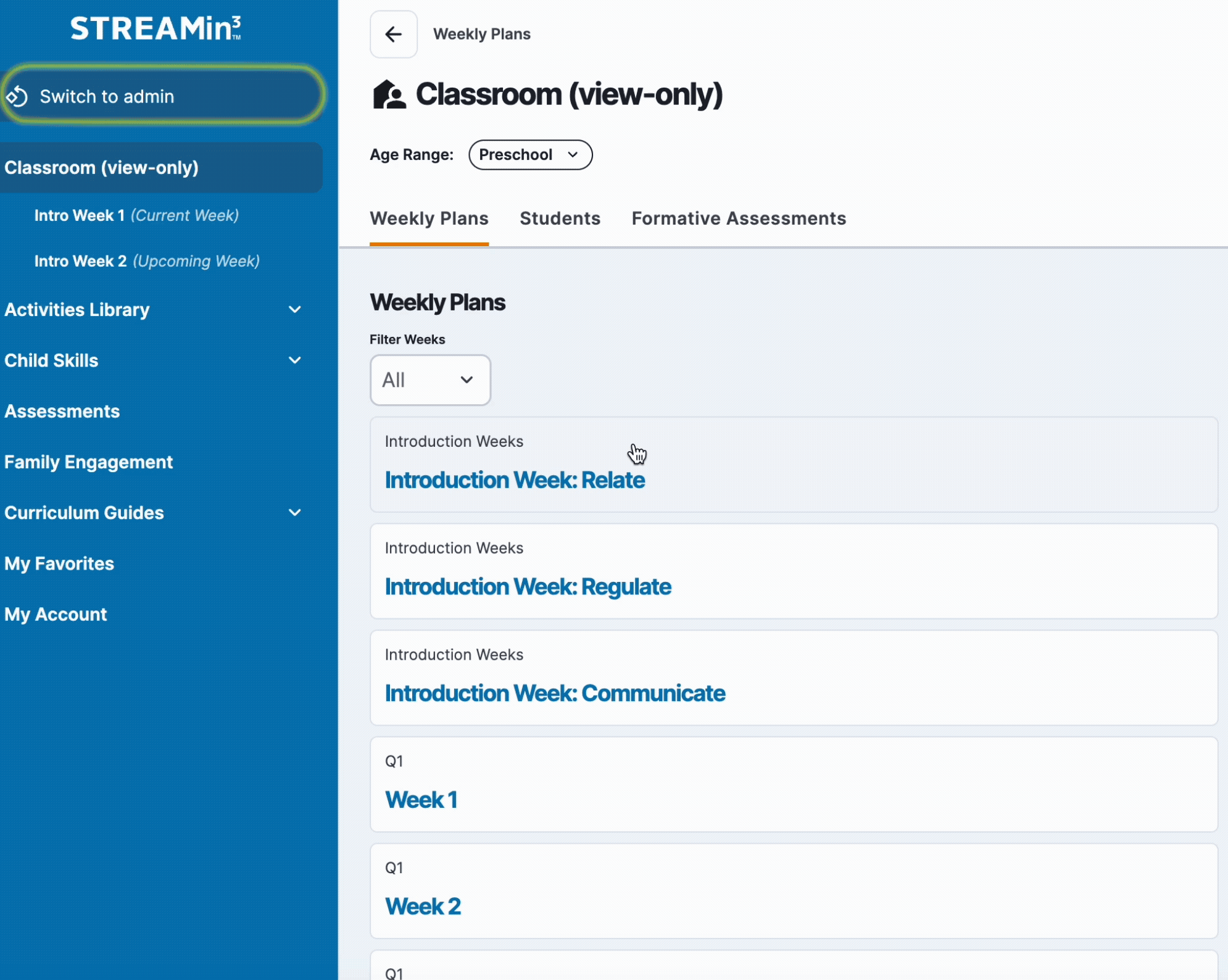The image size is (1228, 980).
Task: Switch to admin mode
Action: tap(162, 96)
